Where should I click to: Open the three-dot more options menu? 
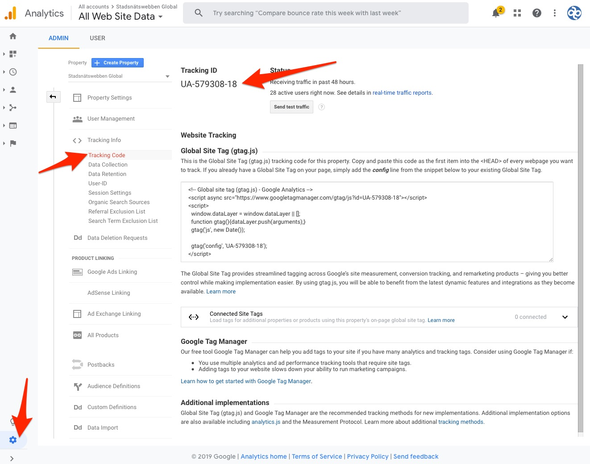pyautogui.click(x=554, y=13)
